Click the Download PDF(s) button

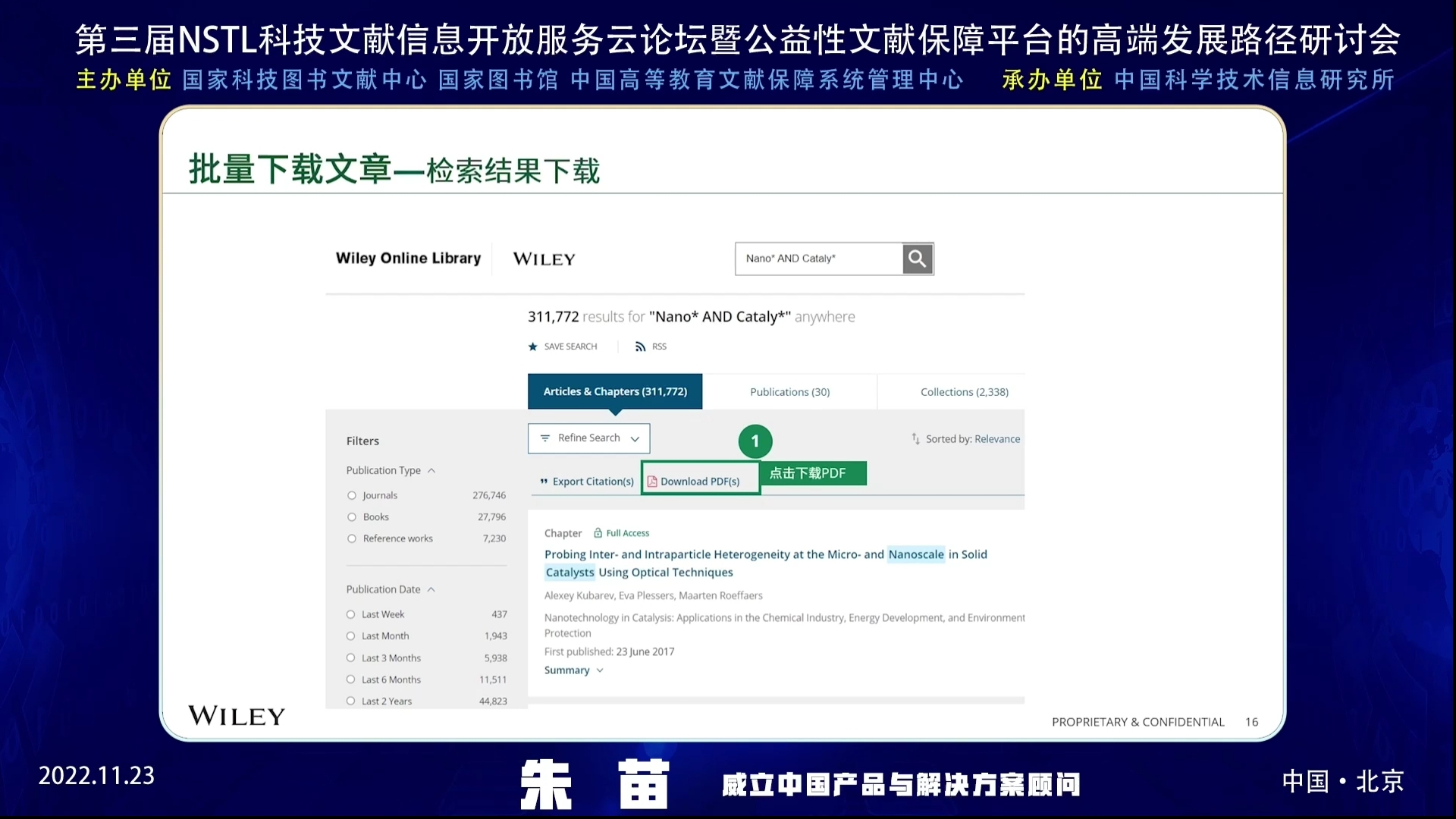(700, 479)
